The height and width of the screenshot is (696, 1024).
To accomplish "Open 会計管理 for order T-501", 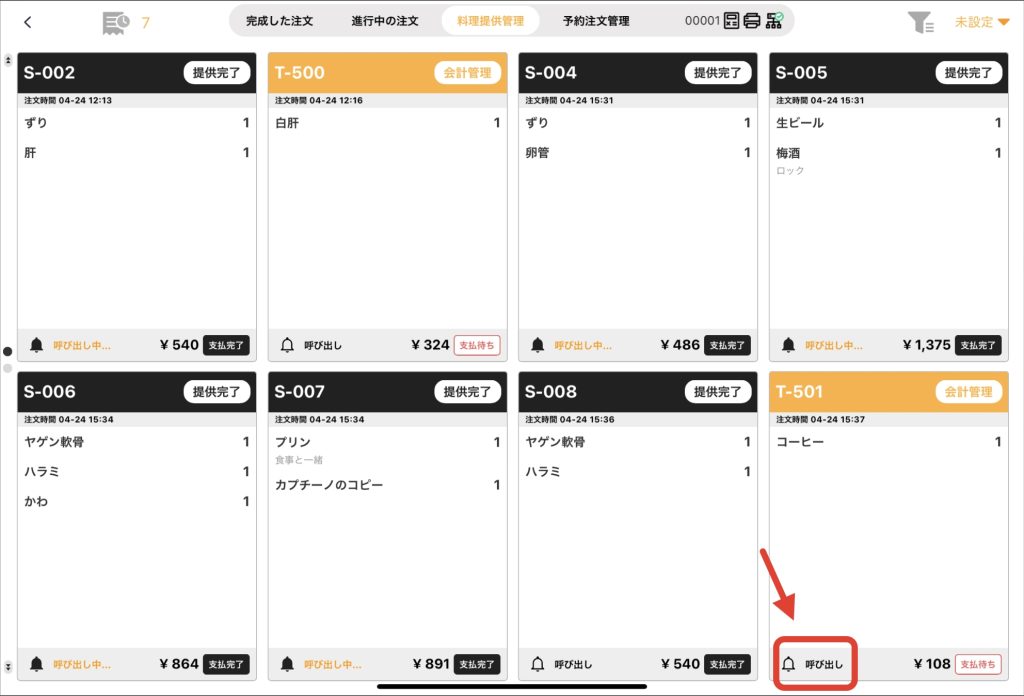I will 968,392.
